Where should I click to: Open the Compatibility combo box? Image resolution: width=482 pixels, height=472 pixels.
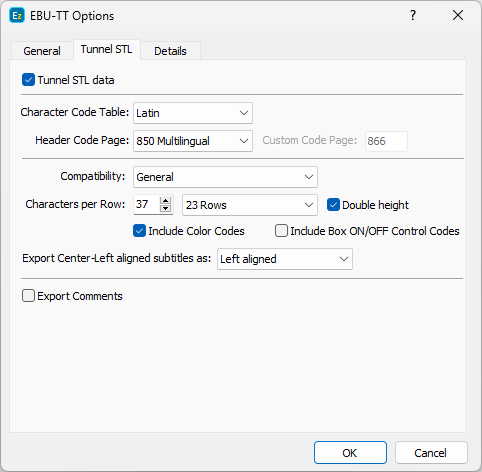pos(225,177)
